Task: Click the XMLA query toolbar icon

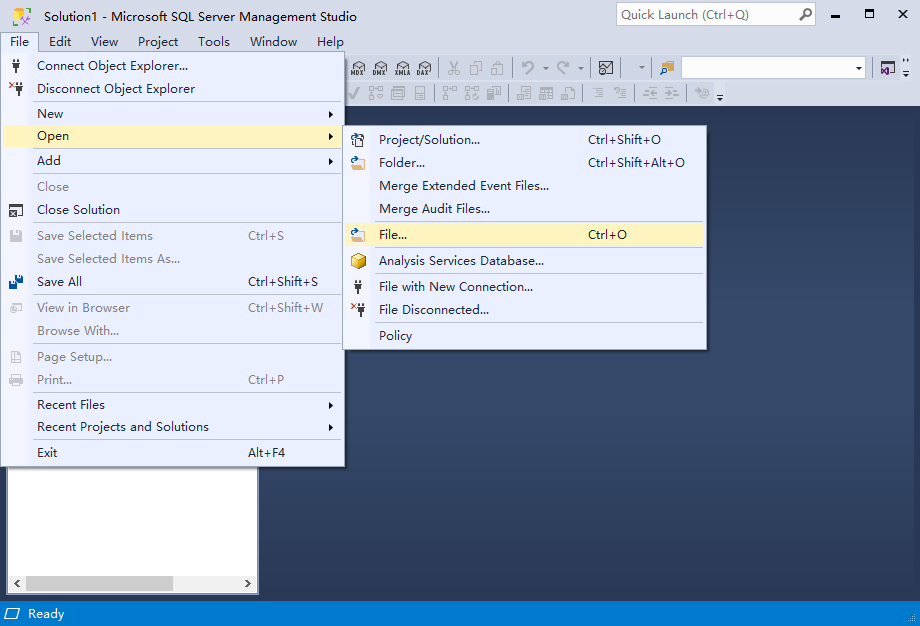Action: (402, 68)
